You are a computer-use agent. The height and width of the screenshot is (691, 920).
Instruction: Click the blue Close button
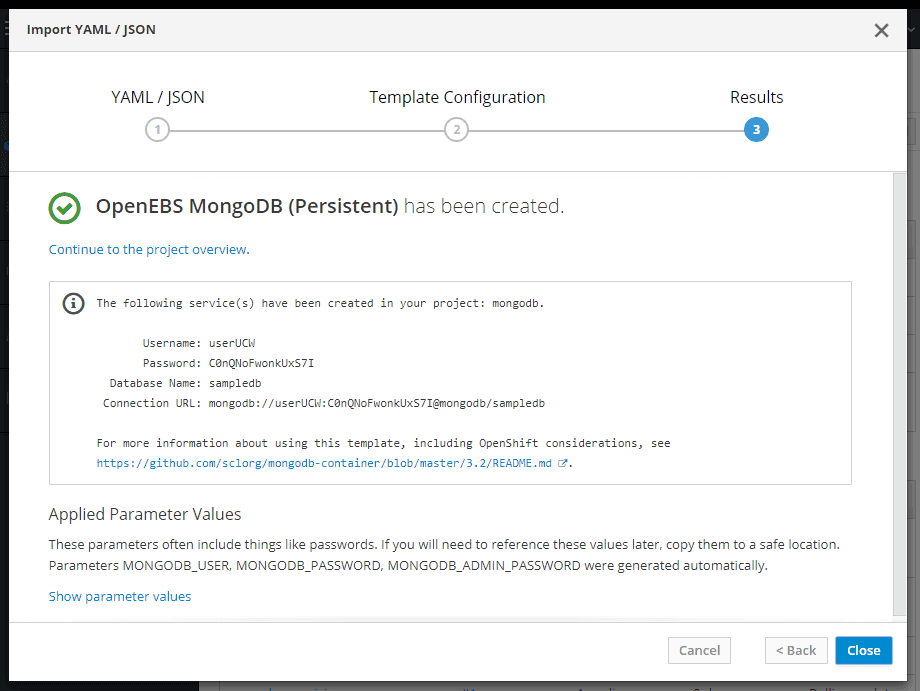pyautogui.click(x=864, y=651)
